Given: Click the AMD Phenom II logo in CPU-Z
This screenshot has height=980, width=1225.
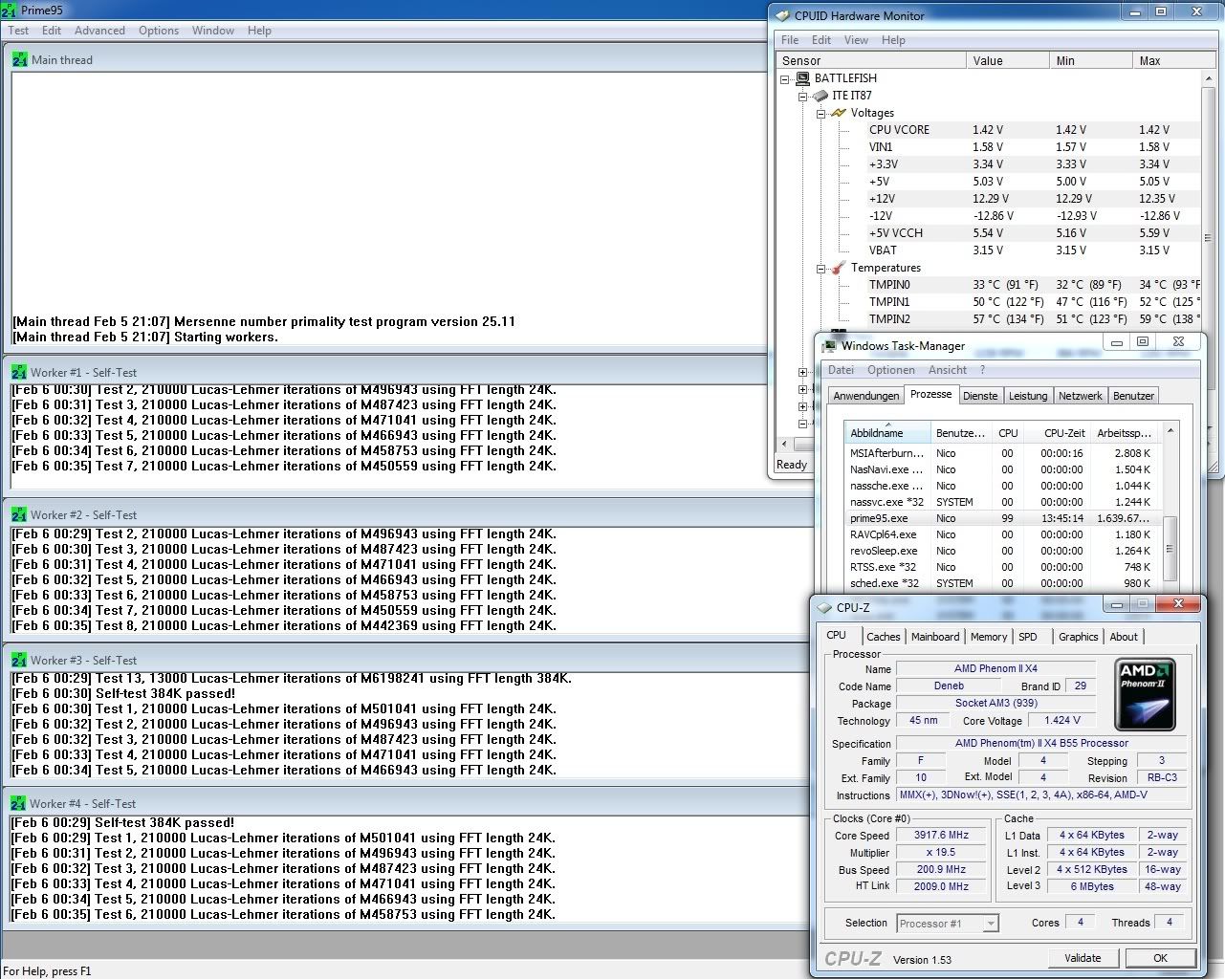Looking at the screenshot, I should [x=1146, y=693].
